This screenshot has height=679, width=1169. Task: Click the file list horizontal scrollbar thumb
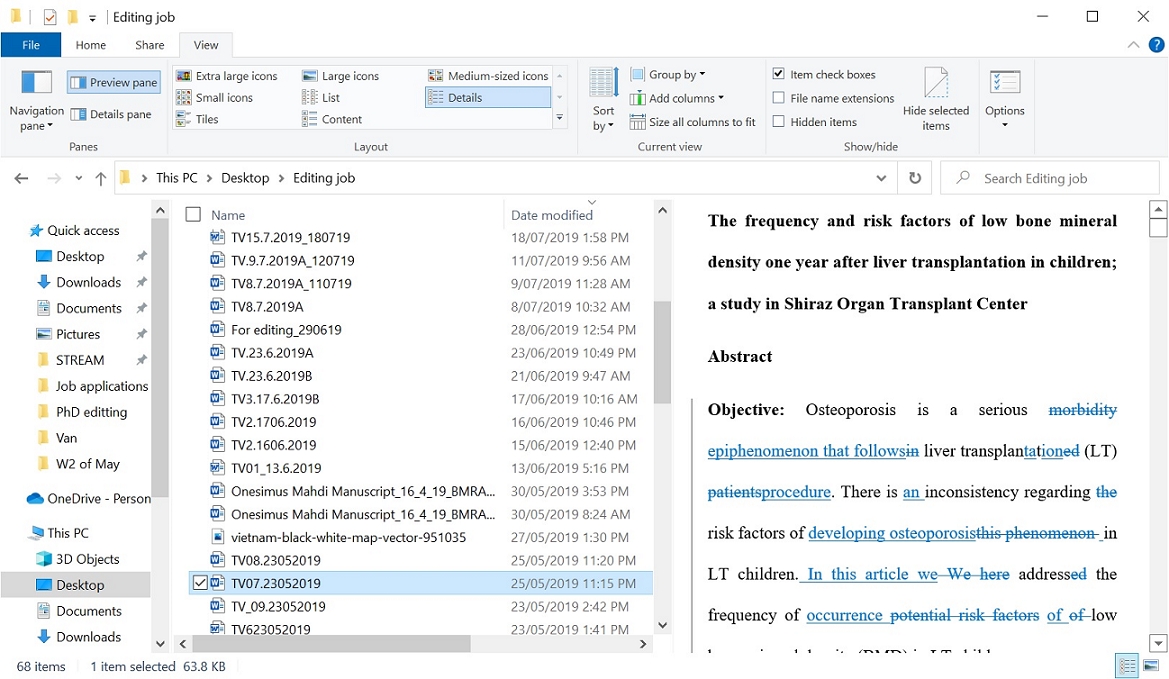(331, 643)
